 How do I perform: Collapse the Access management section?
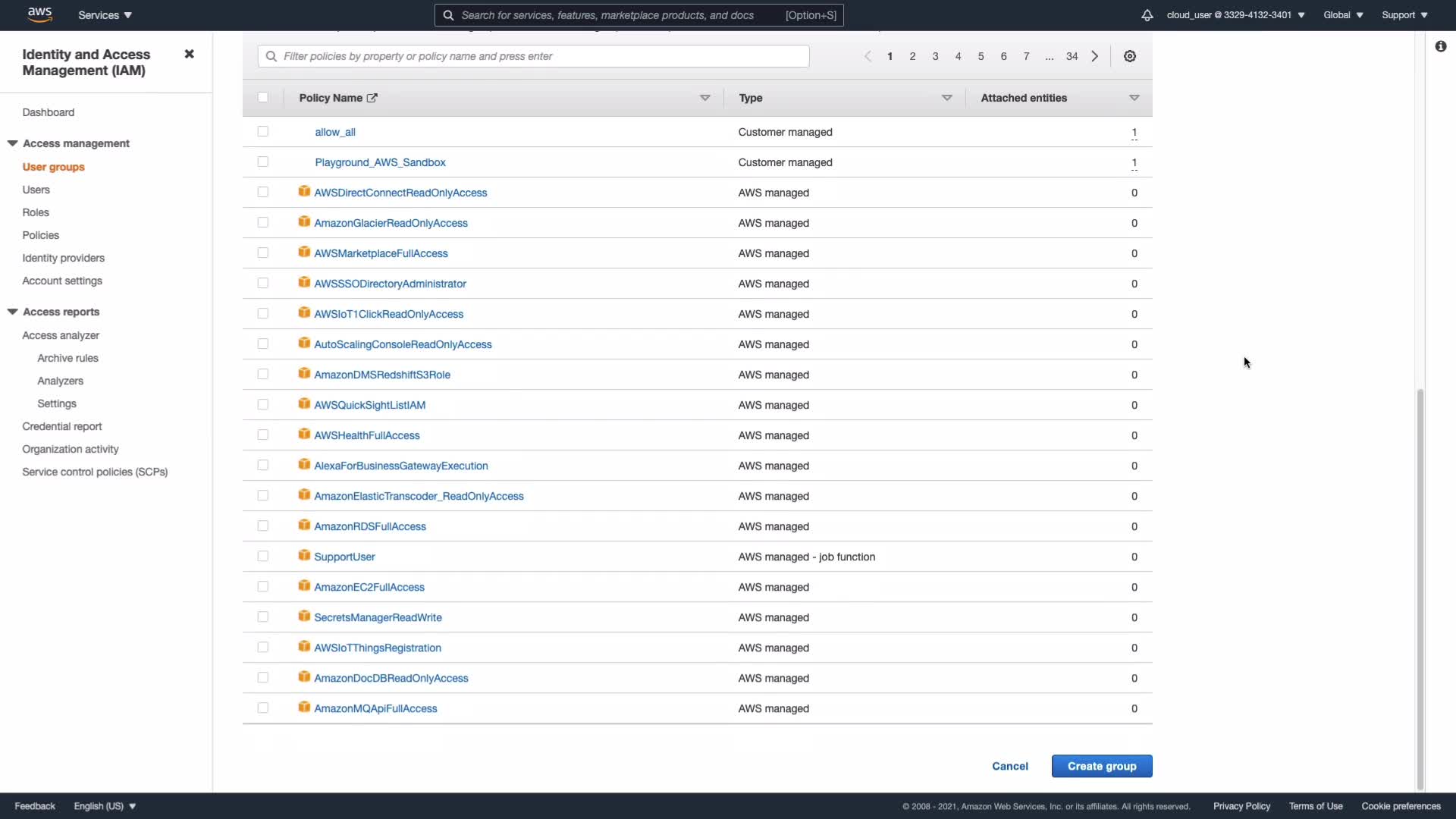point(13,143)
